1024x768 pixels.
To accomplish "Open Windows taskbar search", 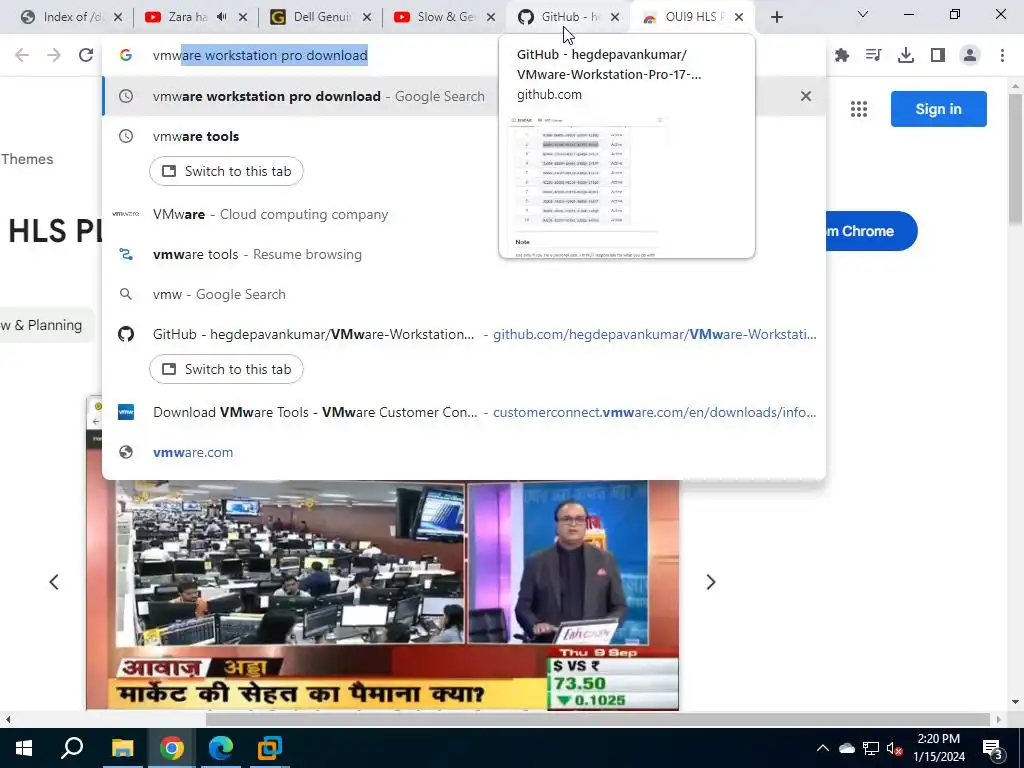I will [x=72, y=748].
